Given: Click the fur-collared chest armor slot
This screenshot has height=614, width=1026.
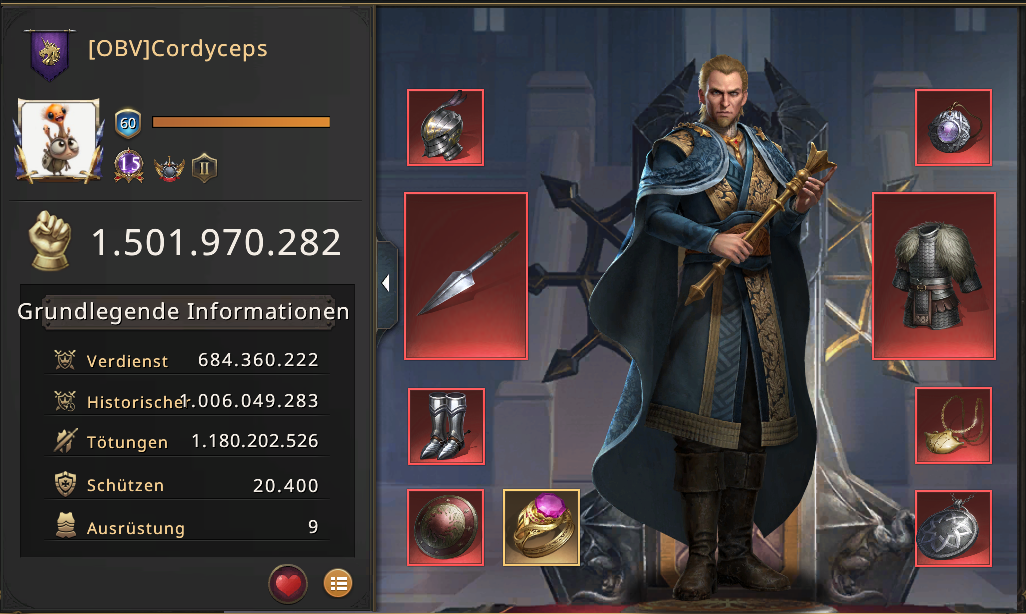Looking at the screenshot, I should pyautogui.click(x=934, y=276).
